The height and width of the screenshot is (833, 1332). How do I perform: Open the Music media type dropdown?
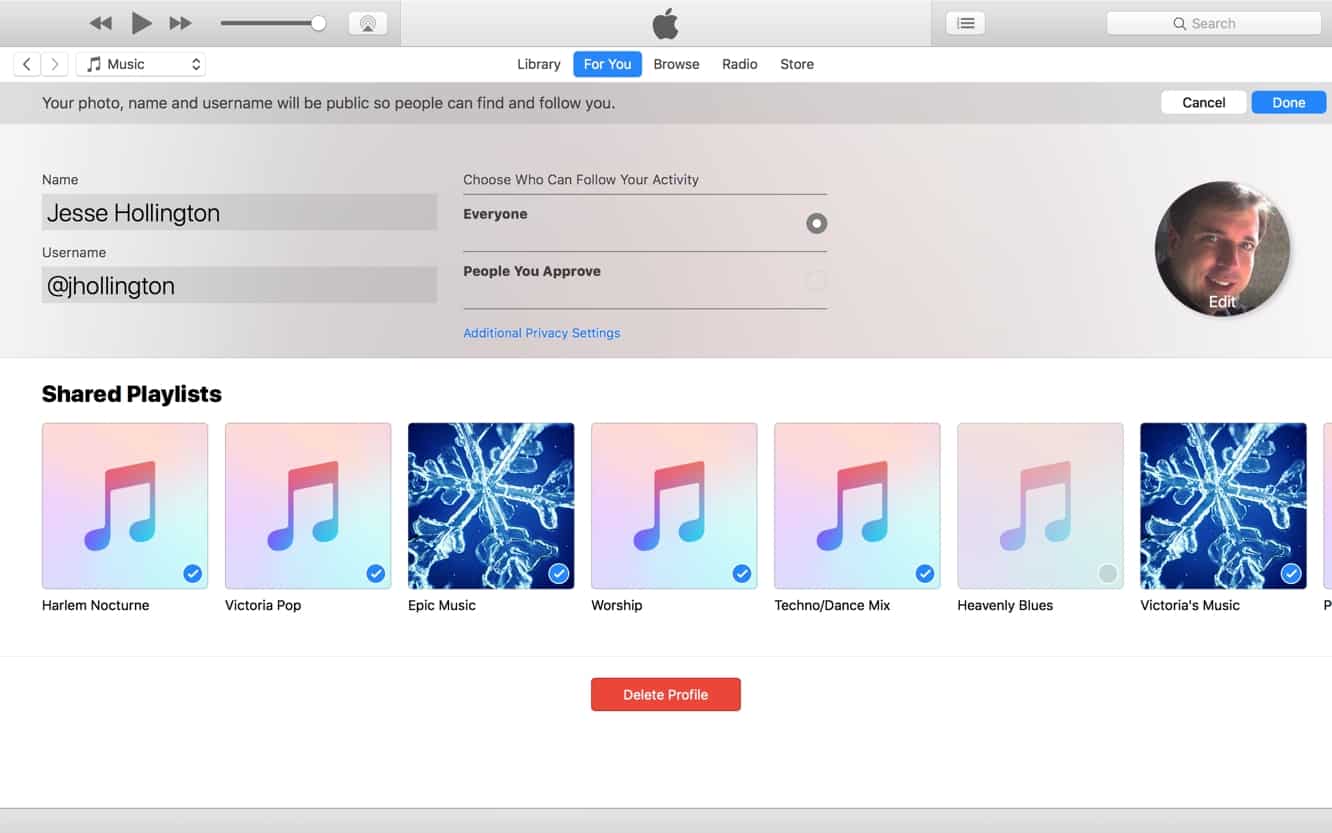coord(141,64)
